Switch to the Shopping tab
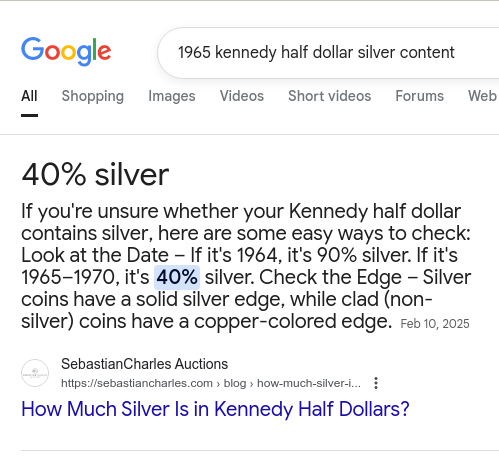The image size is (499, 462). pos(93,96)
